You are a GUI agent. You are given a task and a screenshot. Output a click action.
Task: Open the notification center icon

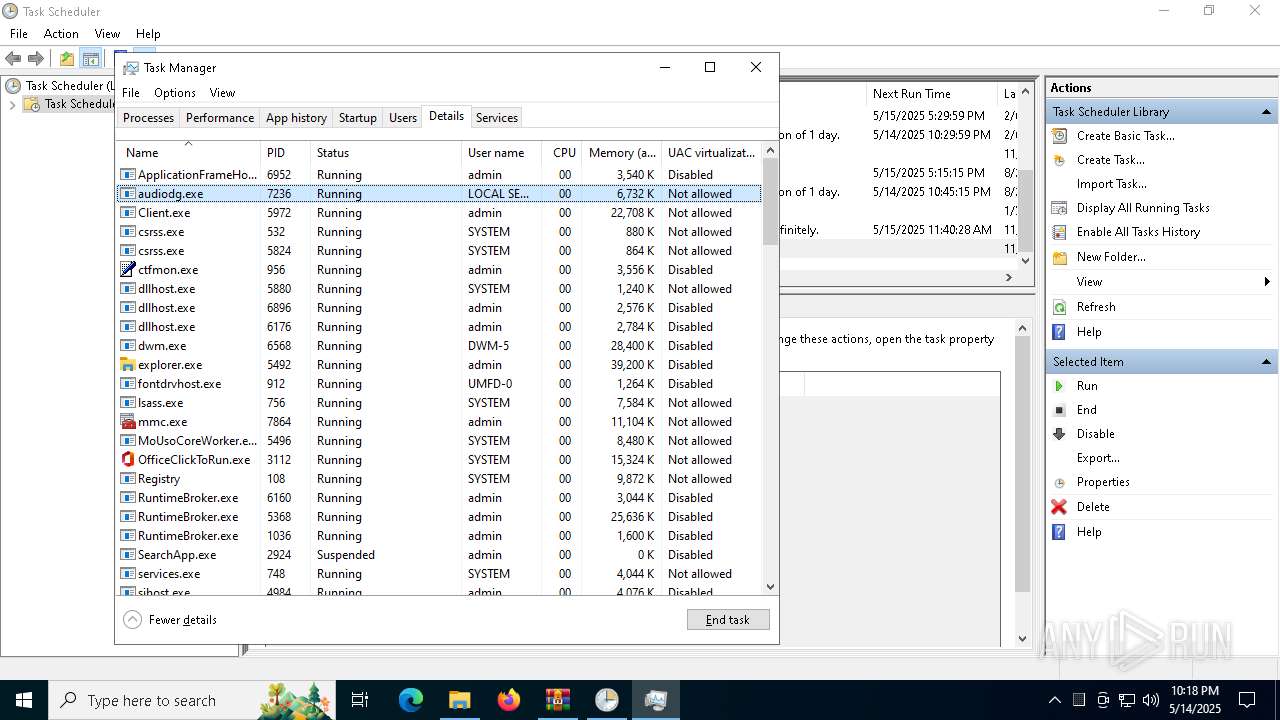[1247, 700]
